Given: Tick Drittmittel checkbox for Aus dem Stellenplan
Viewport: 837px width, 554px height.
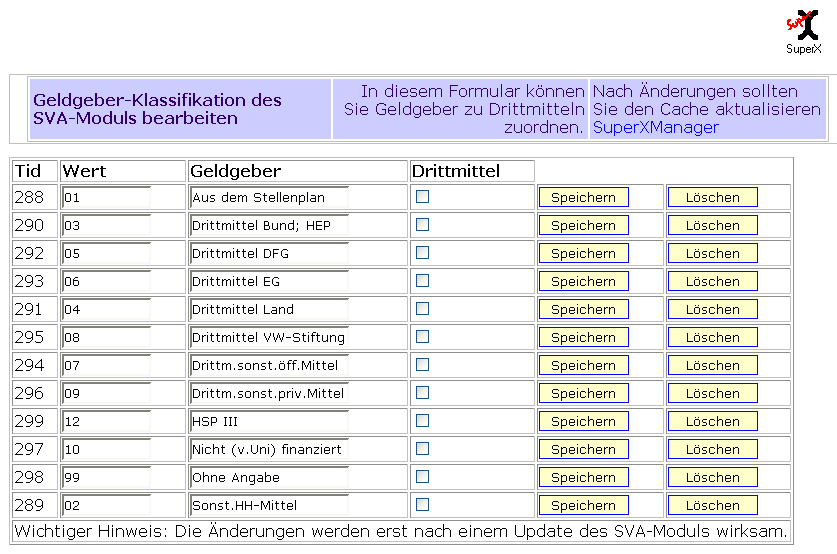Looking at the screenshot, I should pyautogui.click(x=422, y=197).
